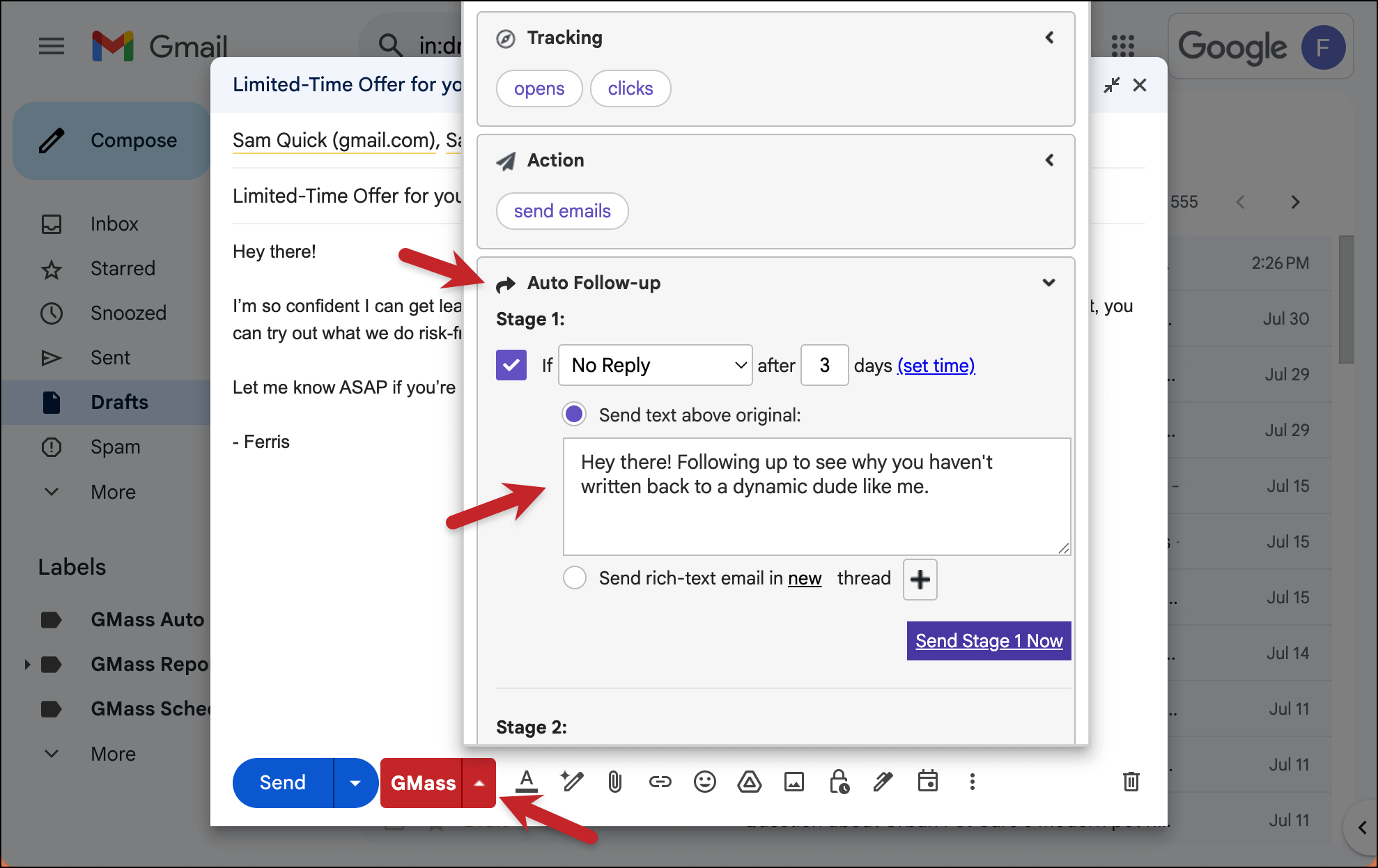Click the Google Drive insert icon
Screen dimensions: 1378x868
749,782
